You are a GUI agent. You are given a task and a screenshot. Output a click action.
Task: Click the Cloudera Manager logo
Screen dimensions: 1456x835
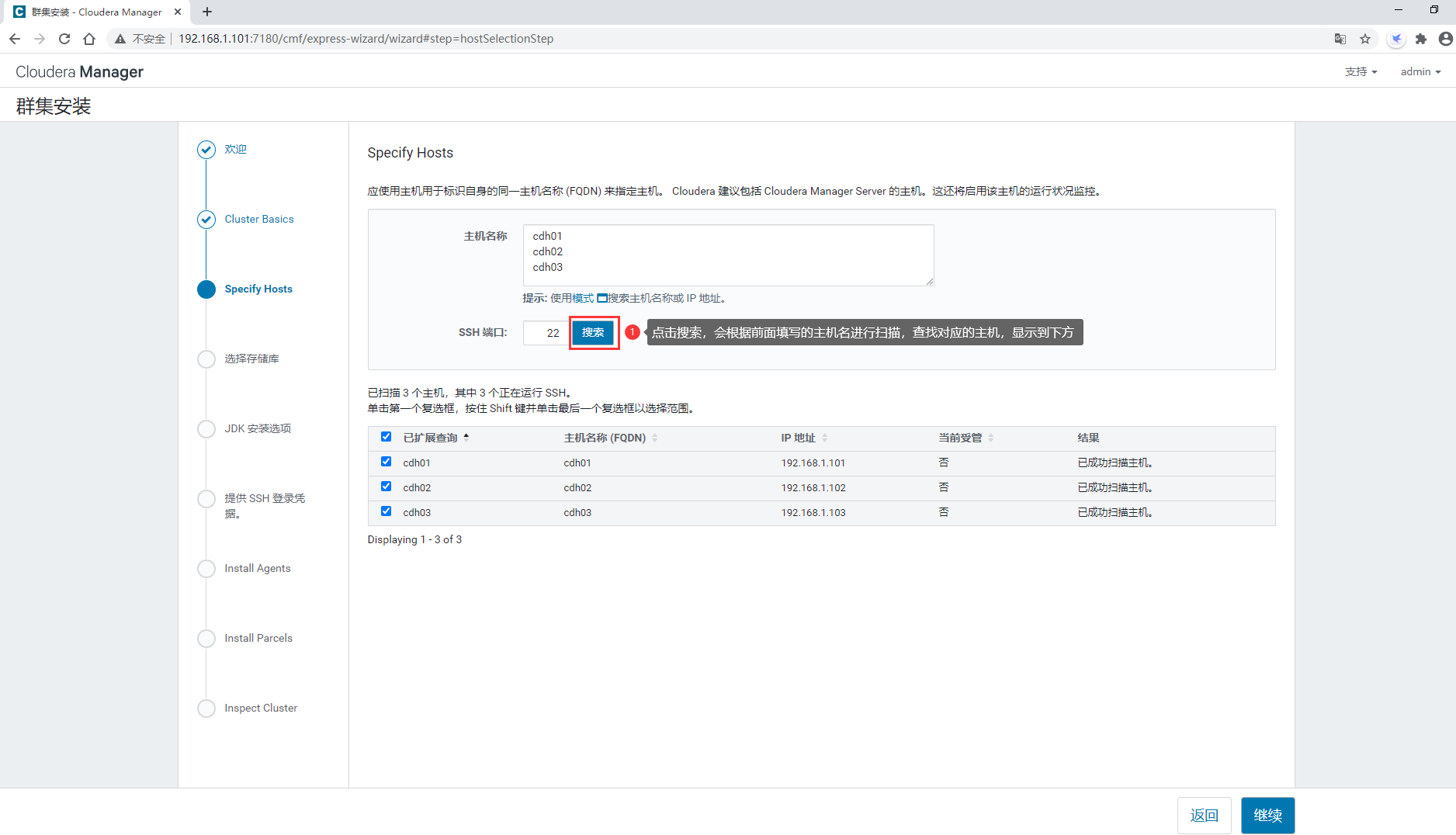coord(79,71)
